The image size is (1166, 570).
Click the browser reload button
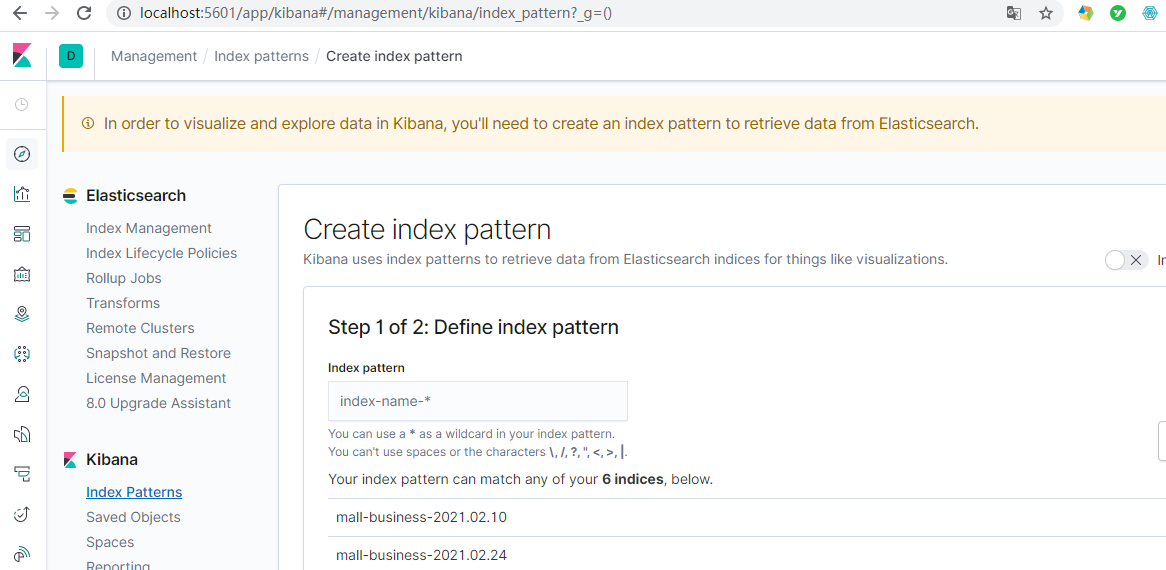tap(84, 14)
